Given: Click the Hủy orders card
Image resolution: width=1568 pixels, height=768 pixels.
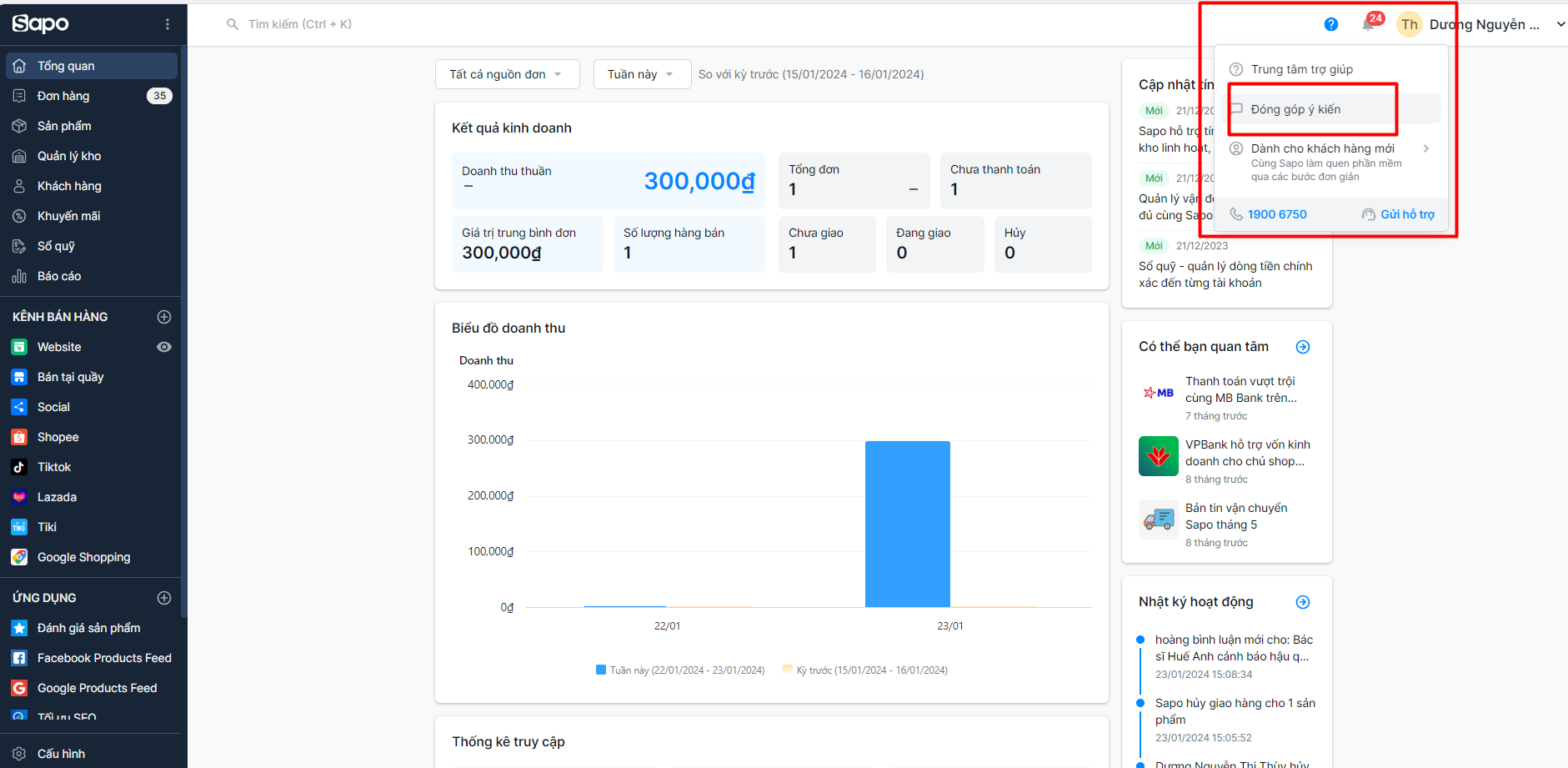Looking at the screenshot, I should (x=1043, y=243).
